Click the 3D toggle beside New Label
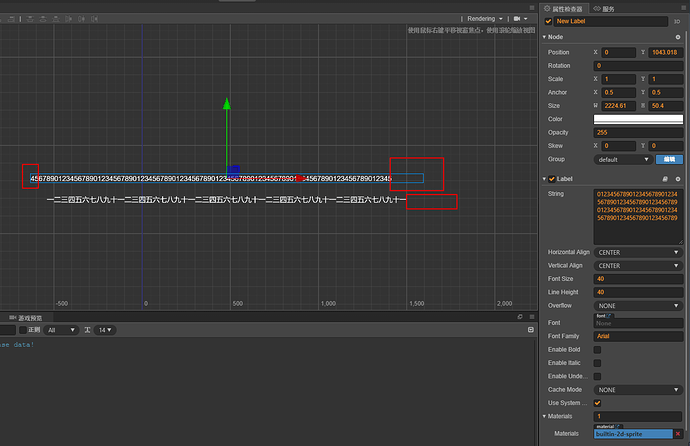The height and width of the screenshot is (446, 690). (677, 22)
